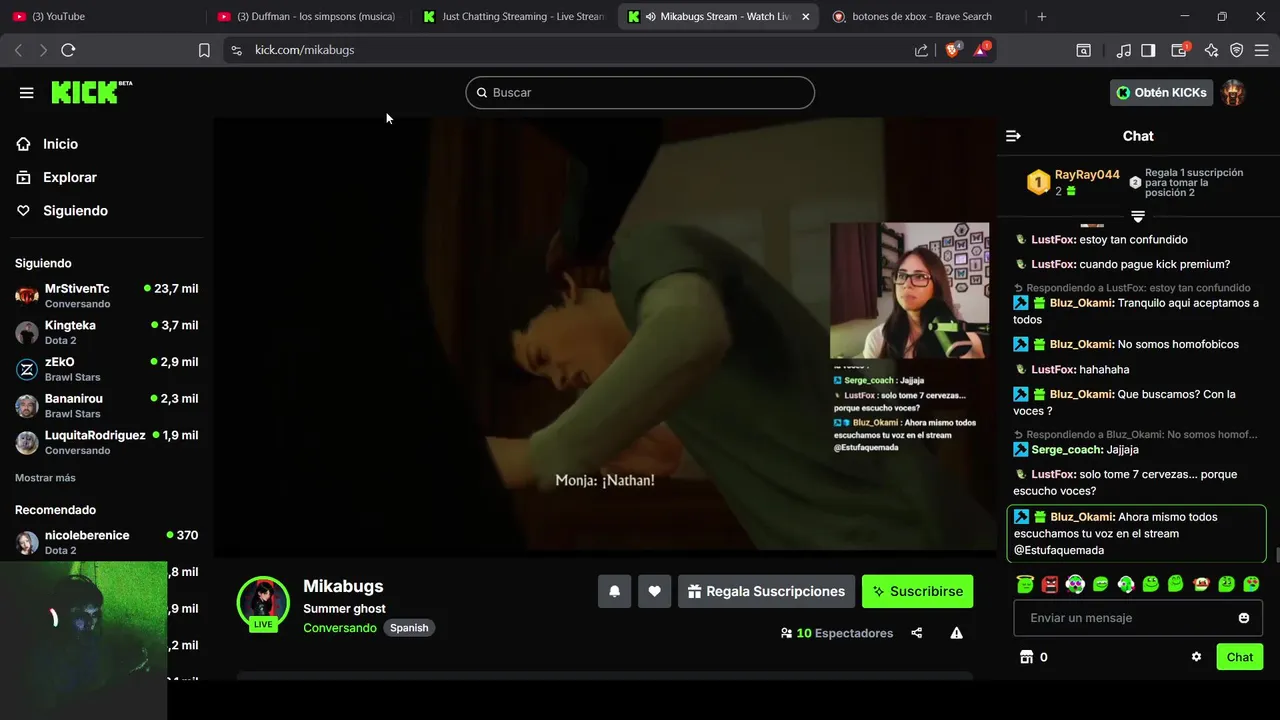Open Bananirou channel in sidebar
The image size is (1280, 720).
(x=107, y=405)
